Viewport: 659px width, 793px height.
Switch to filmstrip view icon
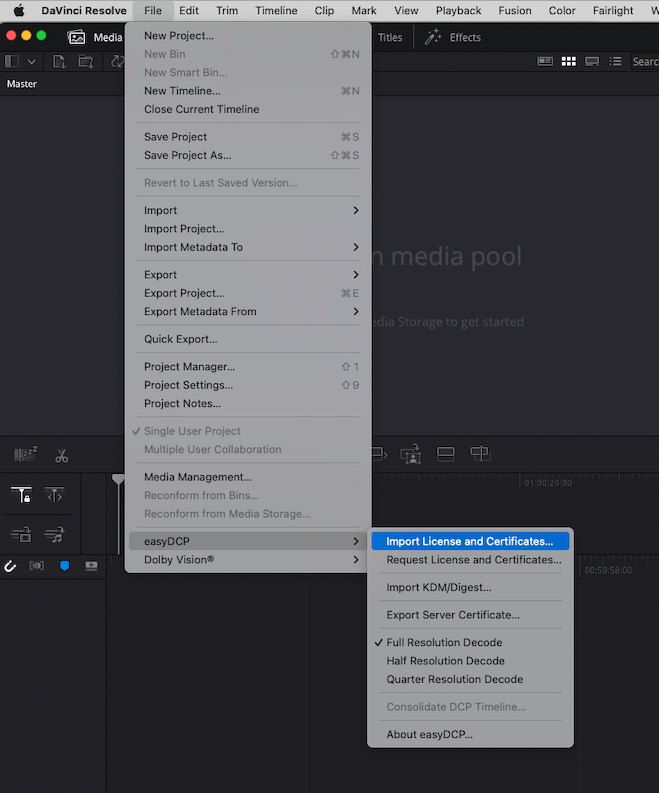(592, 62)
